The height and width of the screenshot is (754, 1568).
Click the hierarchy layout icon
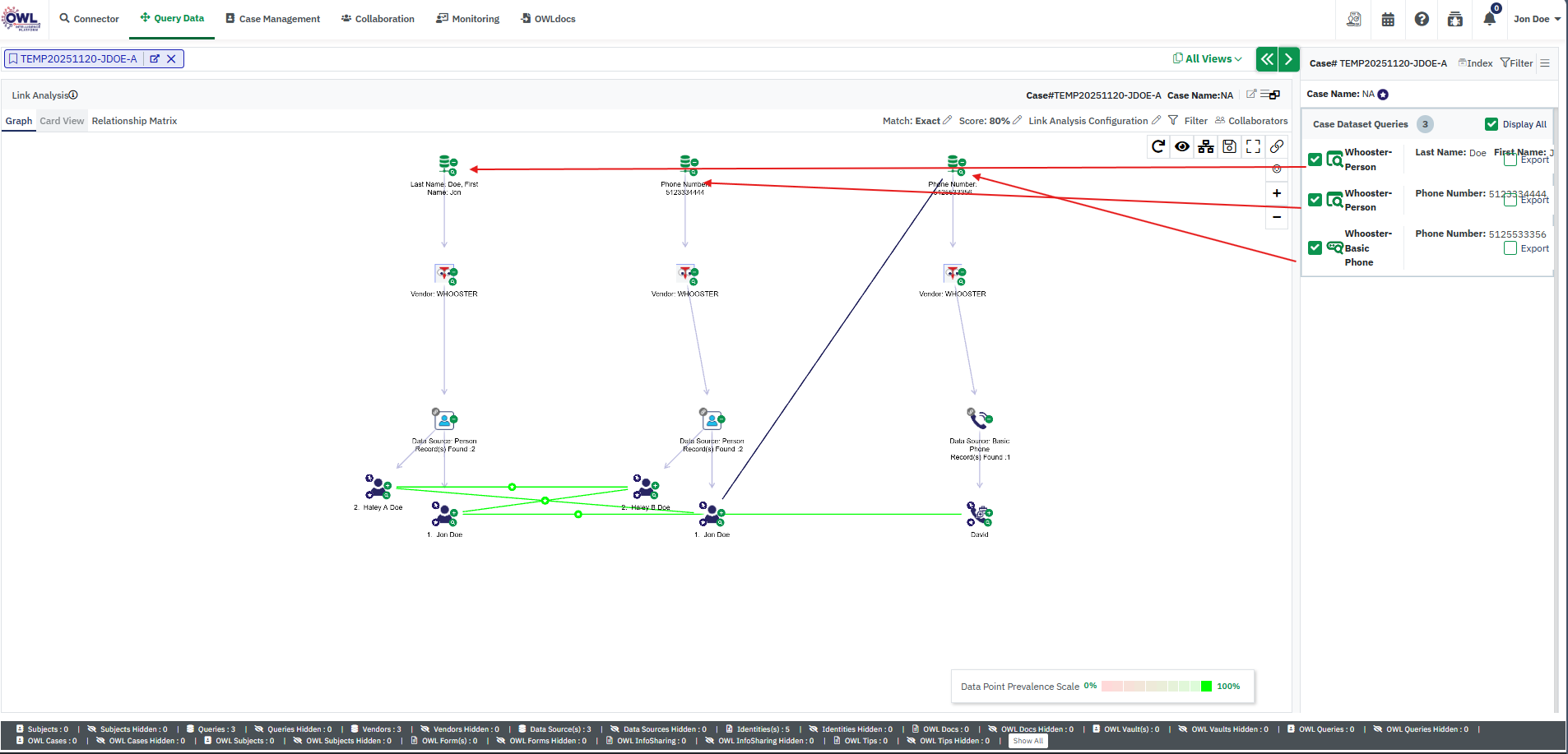(x=1206, y=146)
